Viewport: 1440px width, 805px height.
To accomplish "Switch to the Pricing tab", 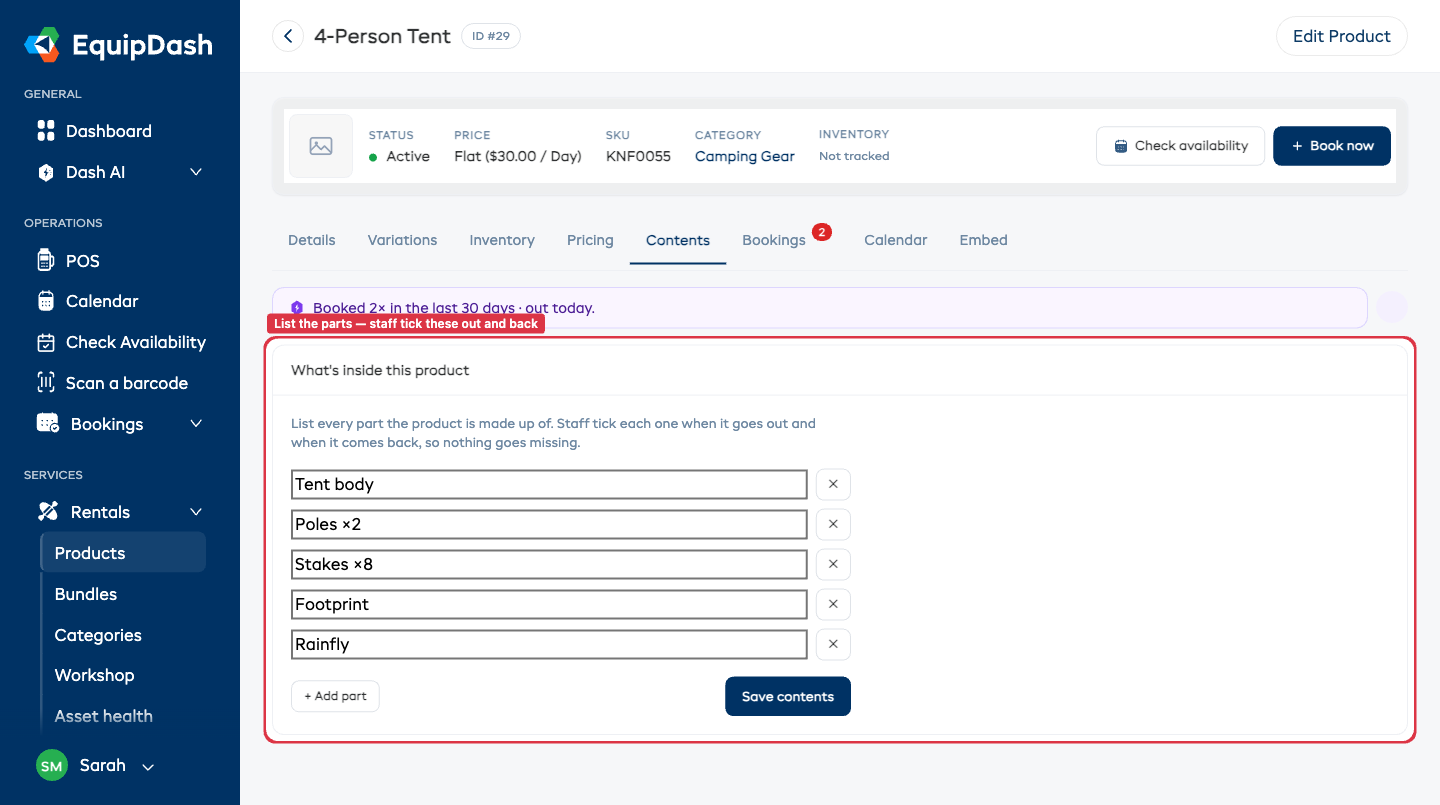I will pyautogui.click(x=590, y=240).
